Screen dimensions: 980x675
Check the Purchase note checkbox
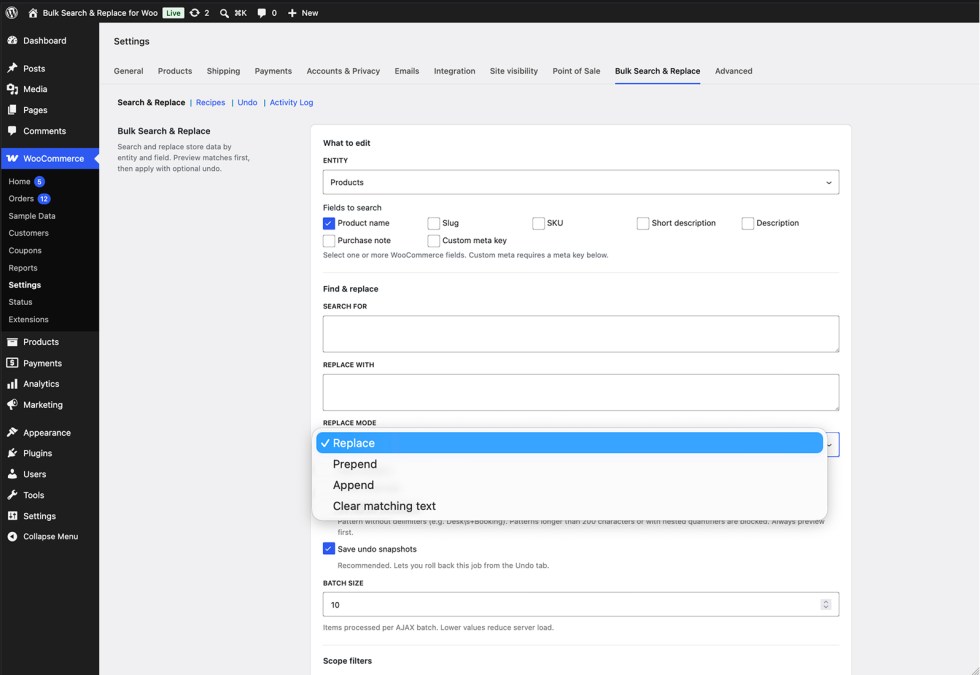tap(329, 241)
